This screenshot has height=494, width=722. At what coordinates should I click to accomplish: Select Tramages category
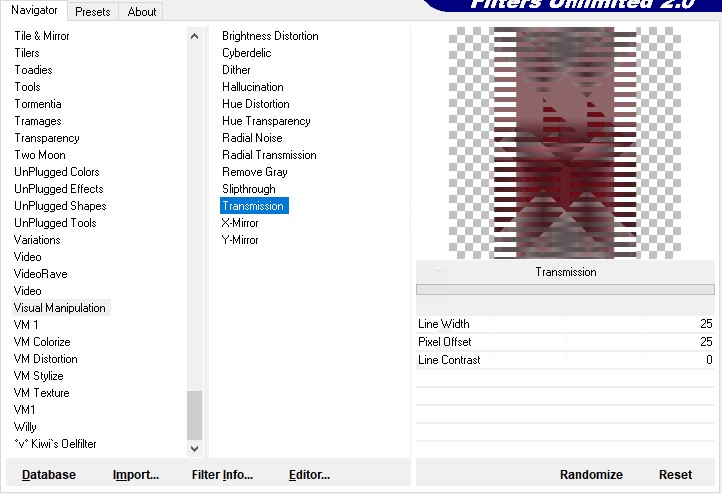[x=38, y=121]
